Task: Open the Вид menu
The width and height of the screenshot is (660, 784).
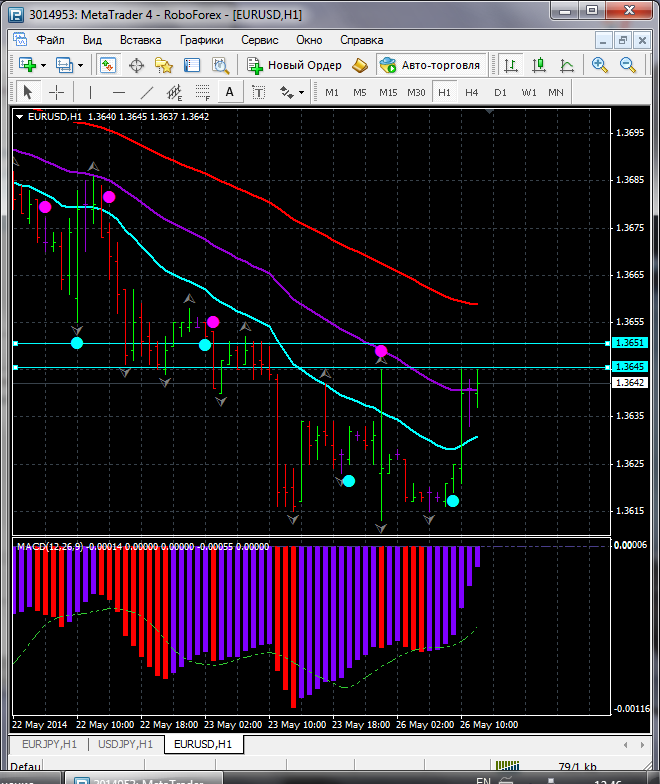Action: click(x=92, y=40)
